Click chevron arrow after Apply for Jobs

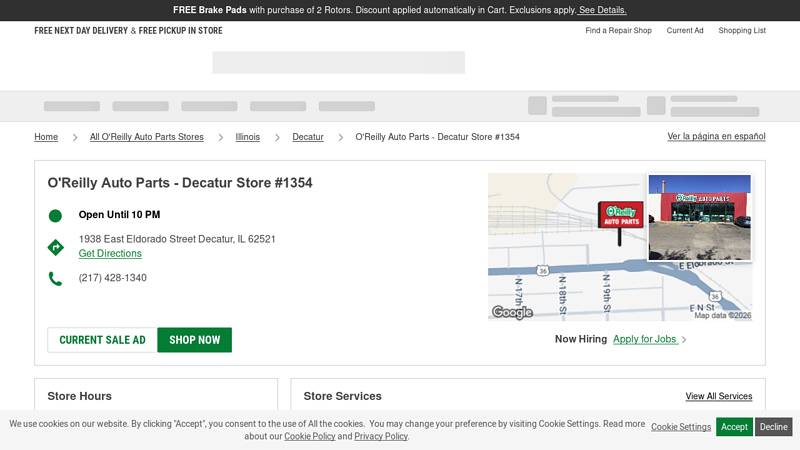point(684,340)
